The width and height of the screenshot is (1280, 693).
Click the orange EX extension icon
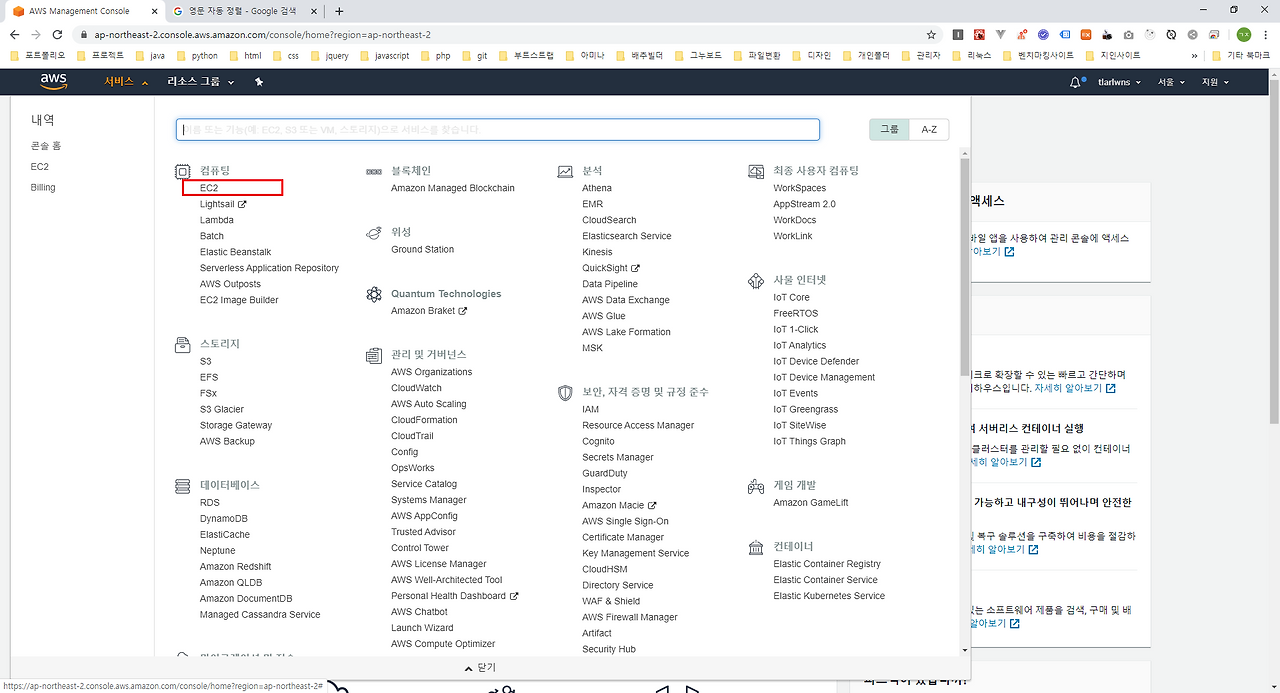coord(1086,34)
